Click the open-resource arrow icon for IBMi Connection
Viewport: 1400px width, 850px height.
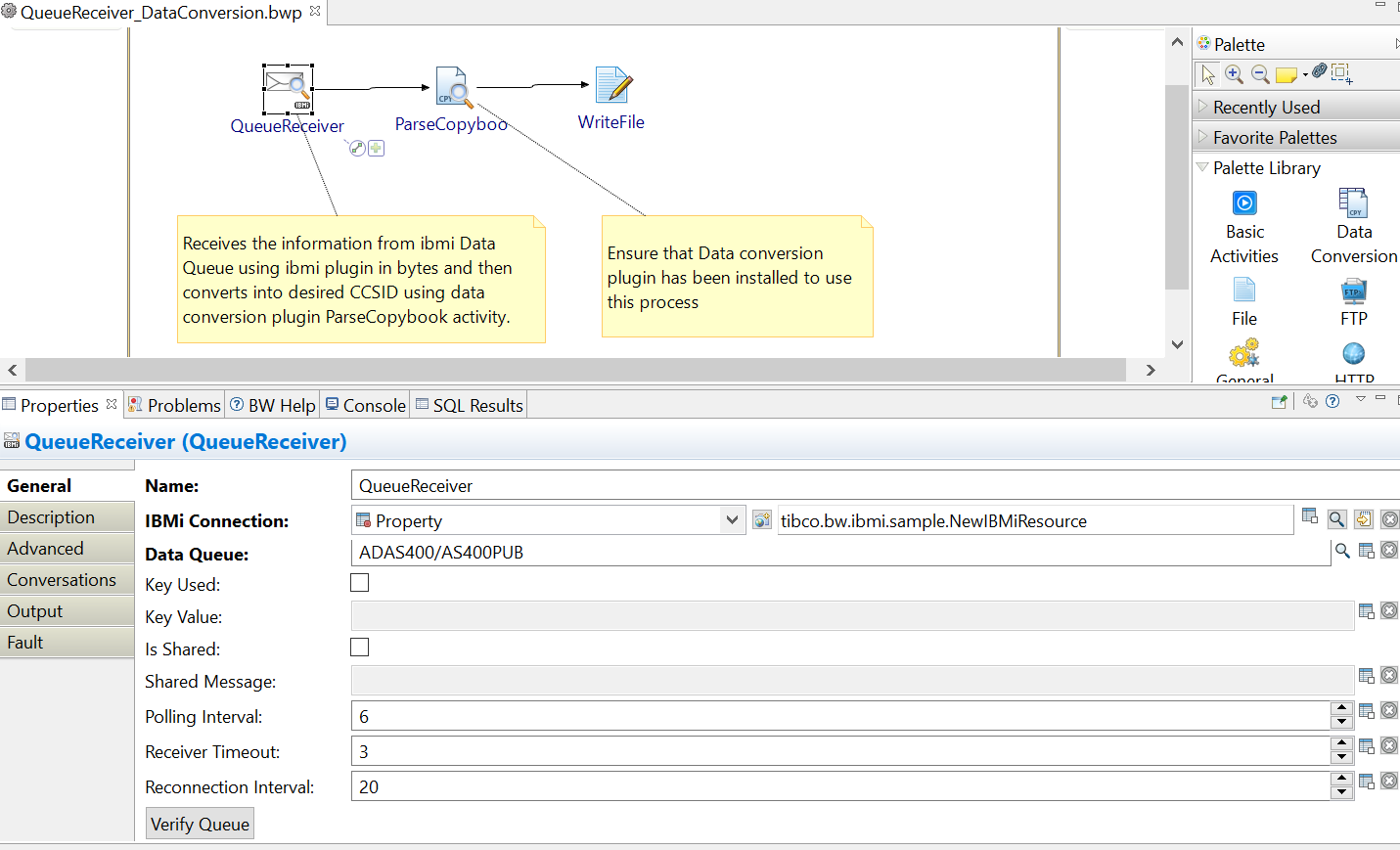coord(1364,519)
